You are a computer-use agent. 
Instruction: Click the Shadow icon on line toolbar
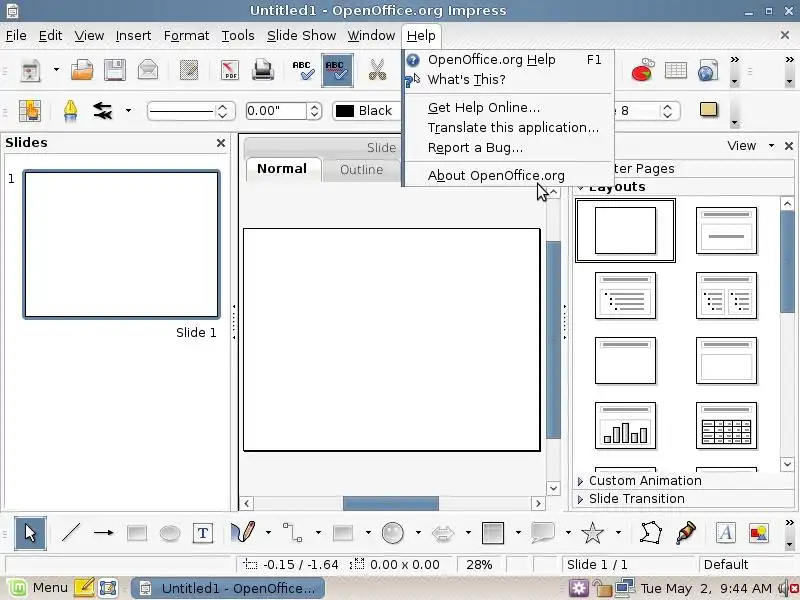click(708, 110)
